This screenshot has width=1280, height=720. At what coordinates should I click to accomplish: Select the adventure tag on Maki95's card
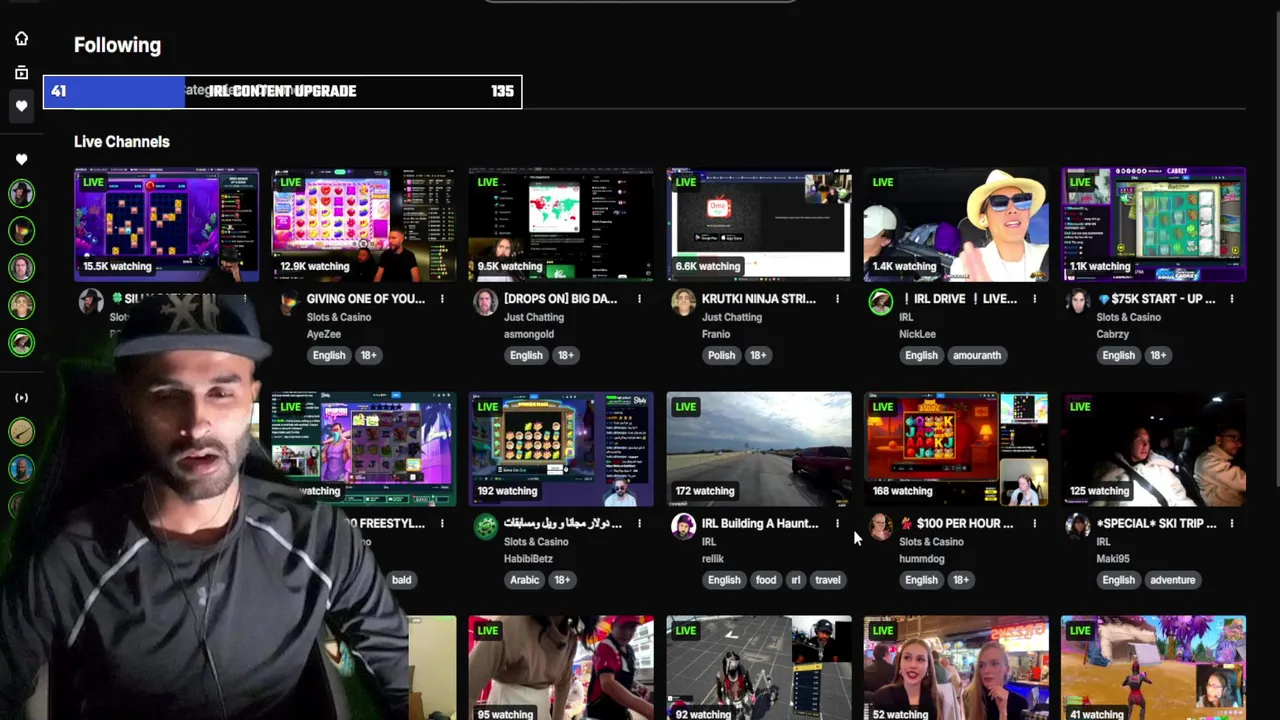point(1172,580)
